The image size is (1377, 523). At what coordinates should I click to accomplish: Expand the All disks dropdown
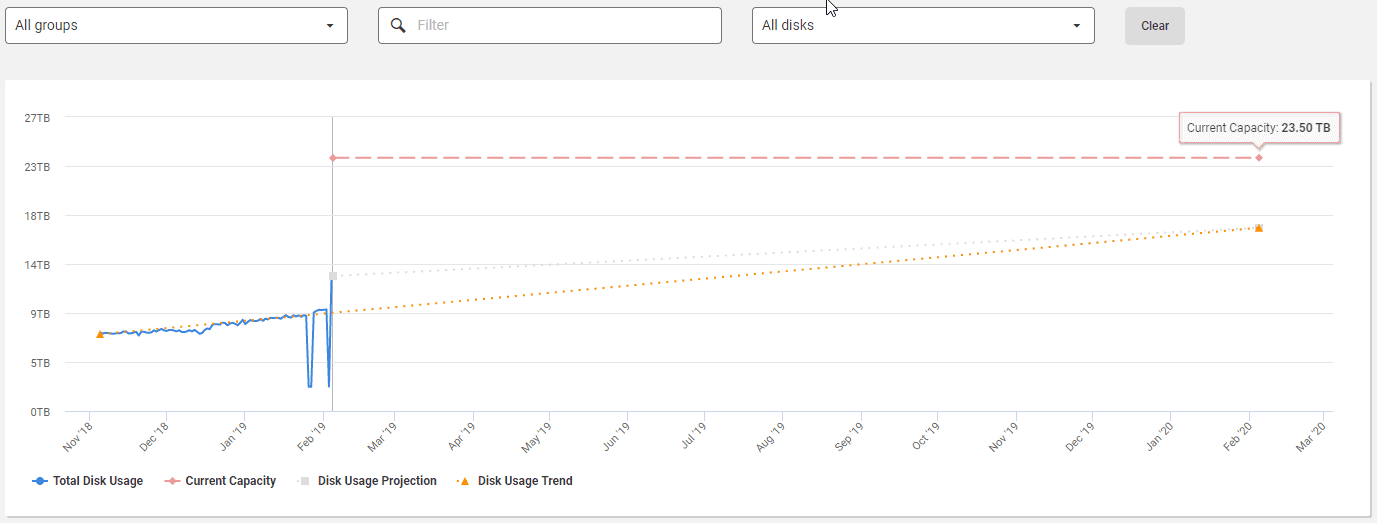(922, 25)
